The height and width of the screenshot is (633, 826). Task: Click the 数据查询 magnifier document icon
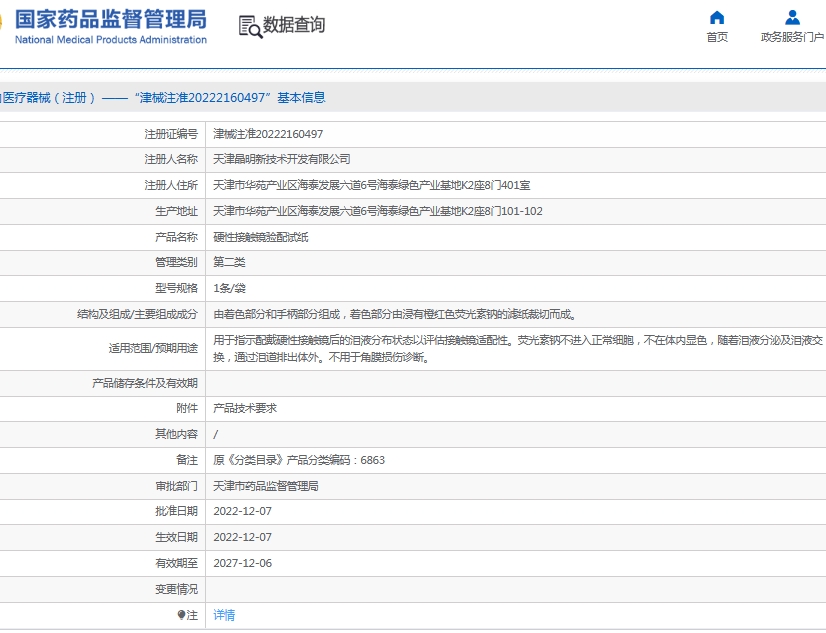pyautogui.click(x=250, y=26)
